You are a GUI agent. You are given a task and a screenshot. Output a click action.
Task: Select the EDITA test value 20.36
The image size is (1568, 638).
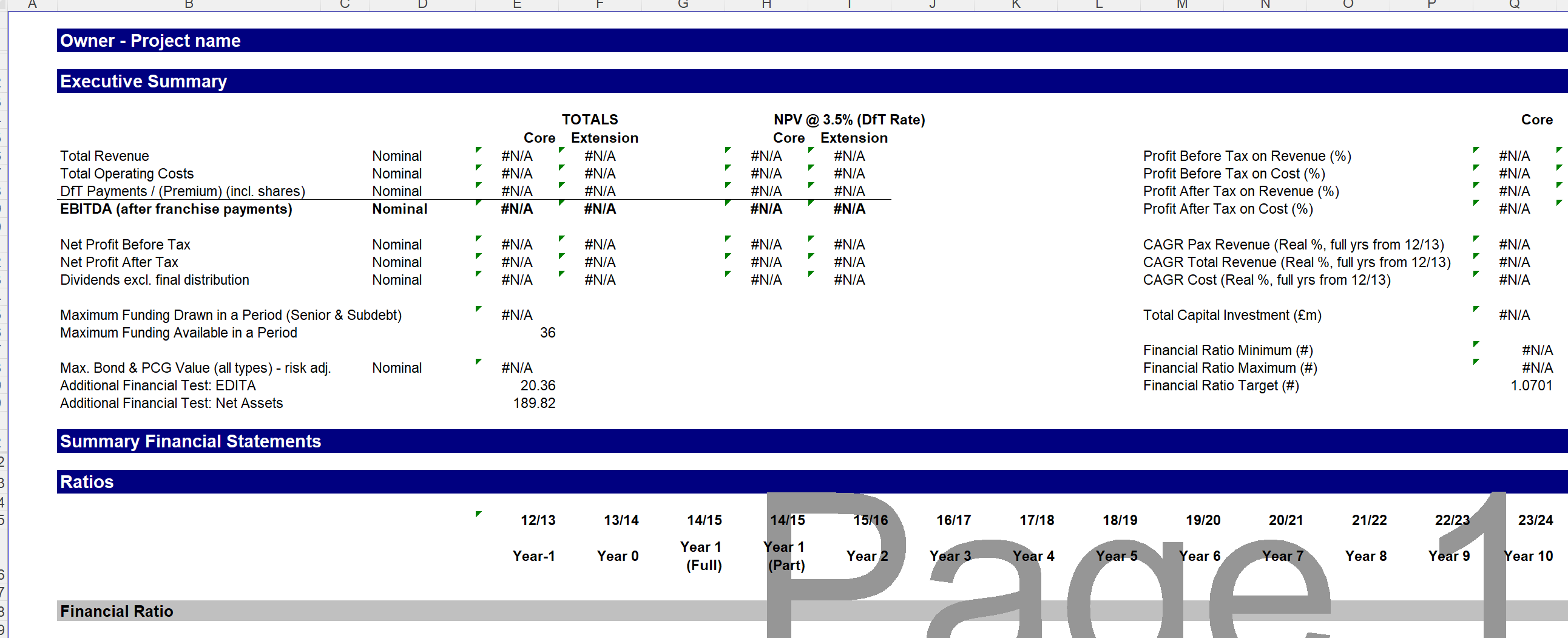(x=537, y=385)
